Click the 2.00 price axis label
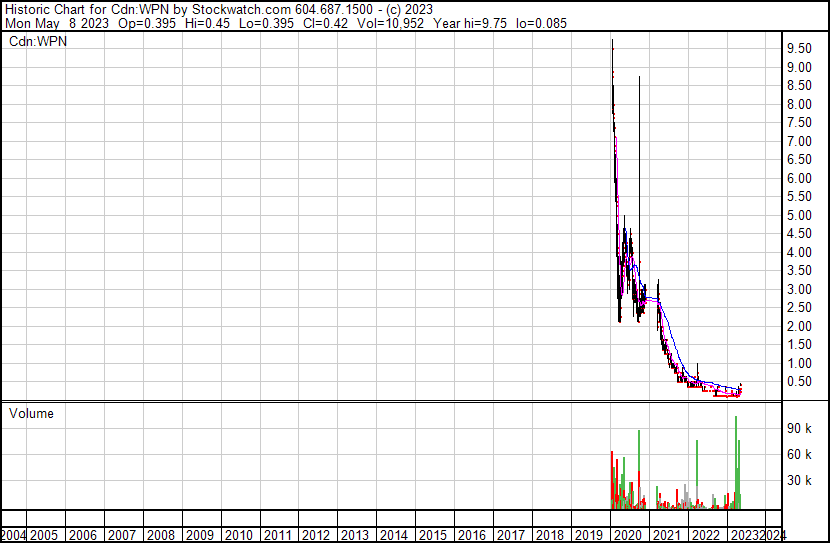Viewport: 830px width, 543px height. tap(799, 327)
